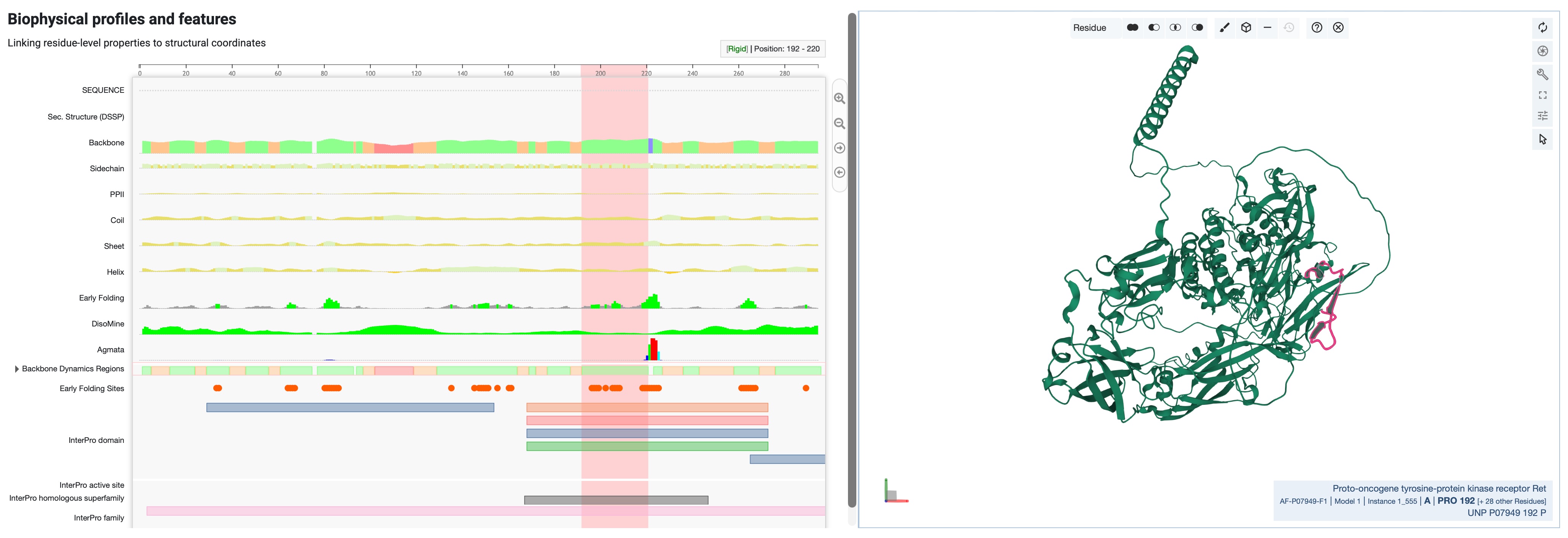Click the subtract selection operation icon
Screen dimensions: 1568x538
[1153, 27]
